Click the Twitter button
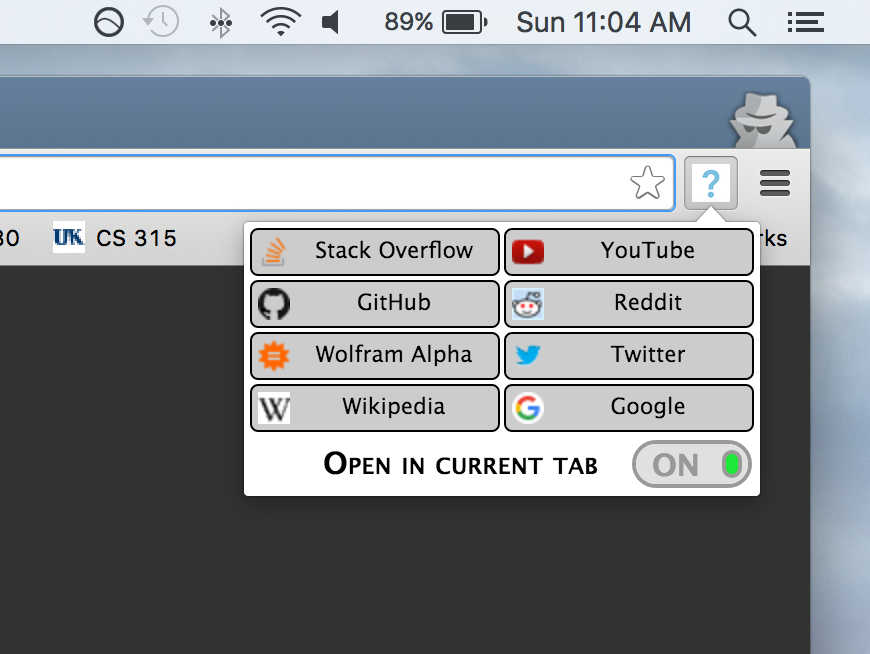870x654 pixels. click(x=629, y=356)
